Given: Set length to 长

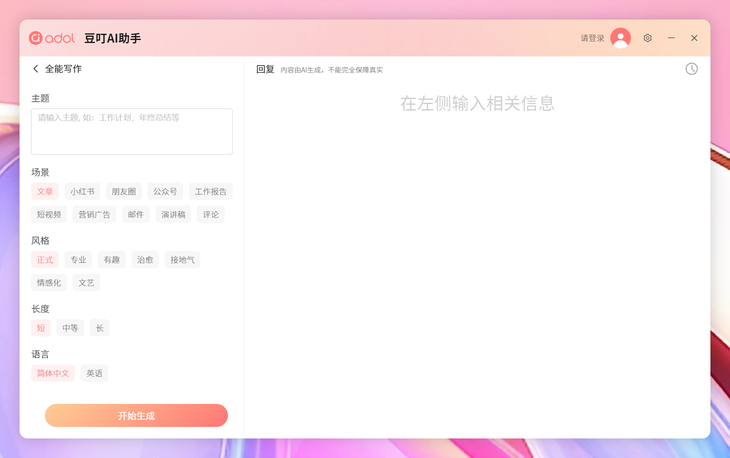Looking at the screenshot, I should [x=100, y=328].
